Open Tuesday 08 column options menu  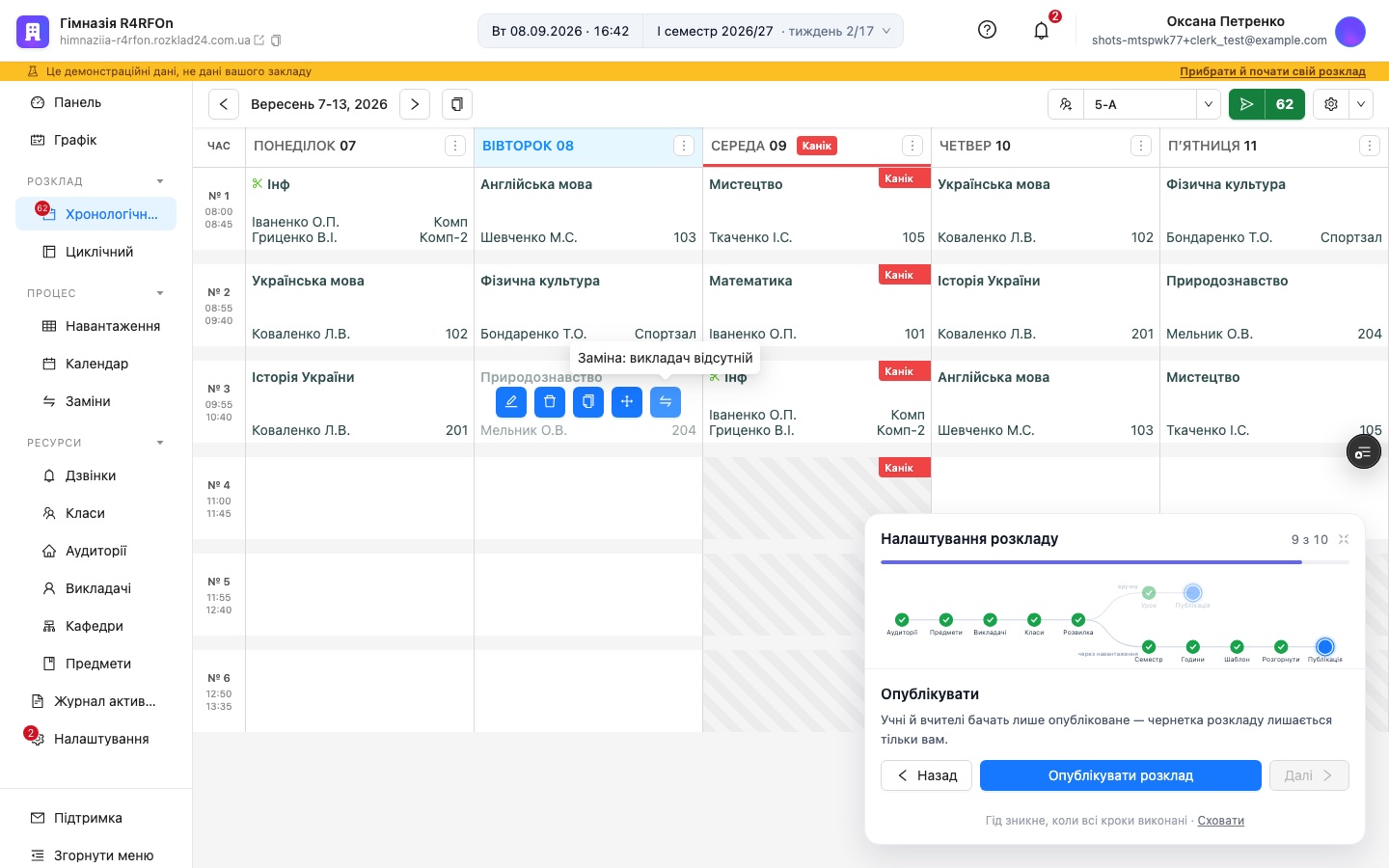684,146
